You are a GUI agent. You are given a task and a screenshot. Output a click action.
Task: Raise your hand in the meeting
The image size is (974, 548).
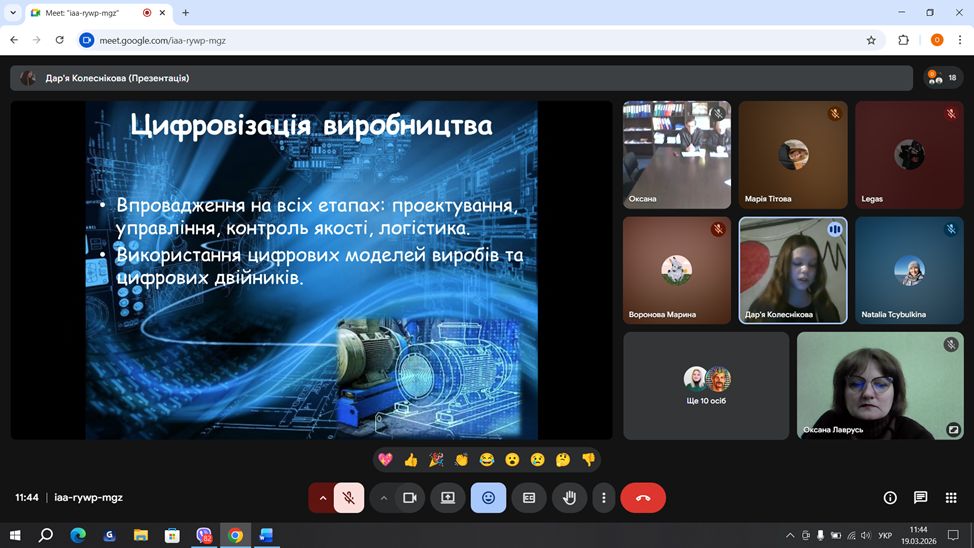click(569, 497)
